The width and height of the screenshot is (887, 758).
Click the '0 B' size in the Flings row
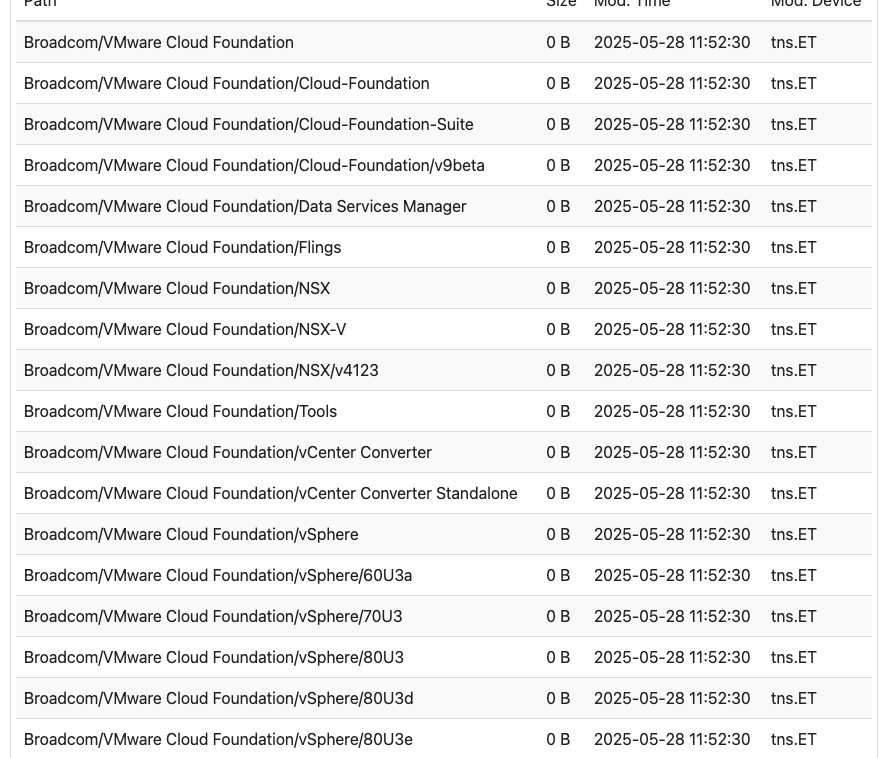click(x=558, y=248)
